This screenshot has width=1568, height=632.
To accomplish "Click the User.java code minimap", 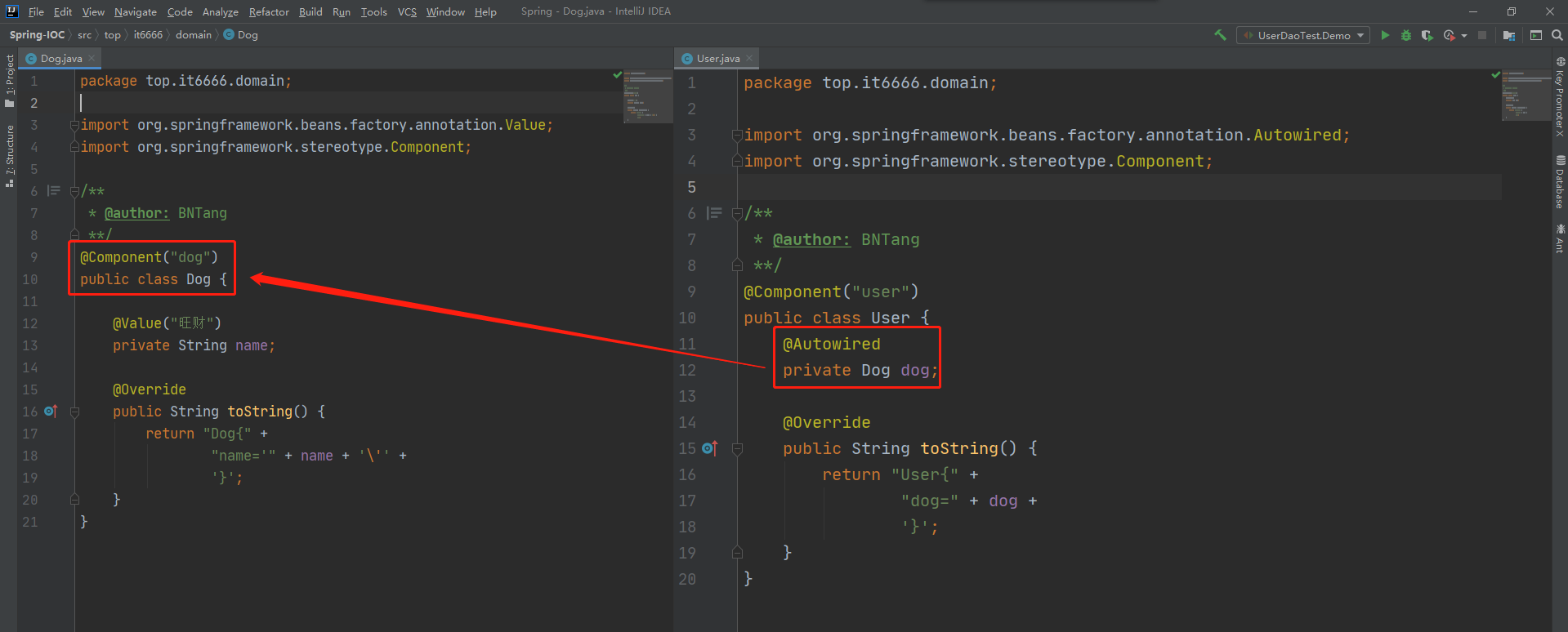I will (x=1526, y=95).
